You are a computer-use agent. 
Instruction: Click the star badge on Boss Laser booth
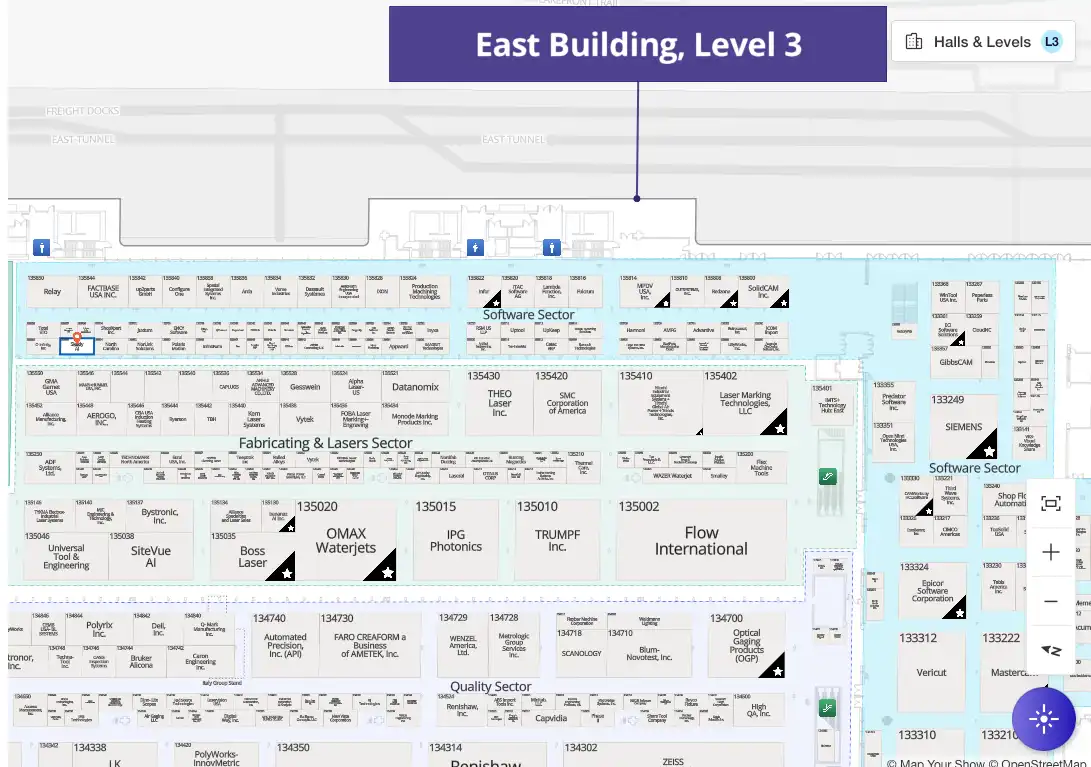coord(286,573)
